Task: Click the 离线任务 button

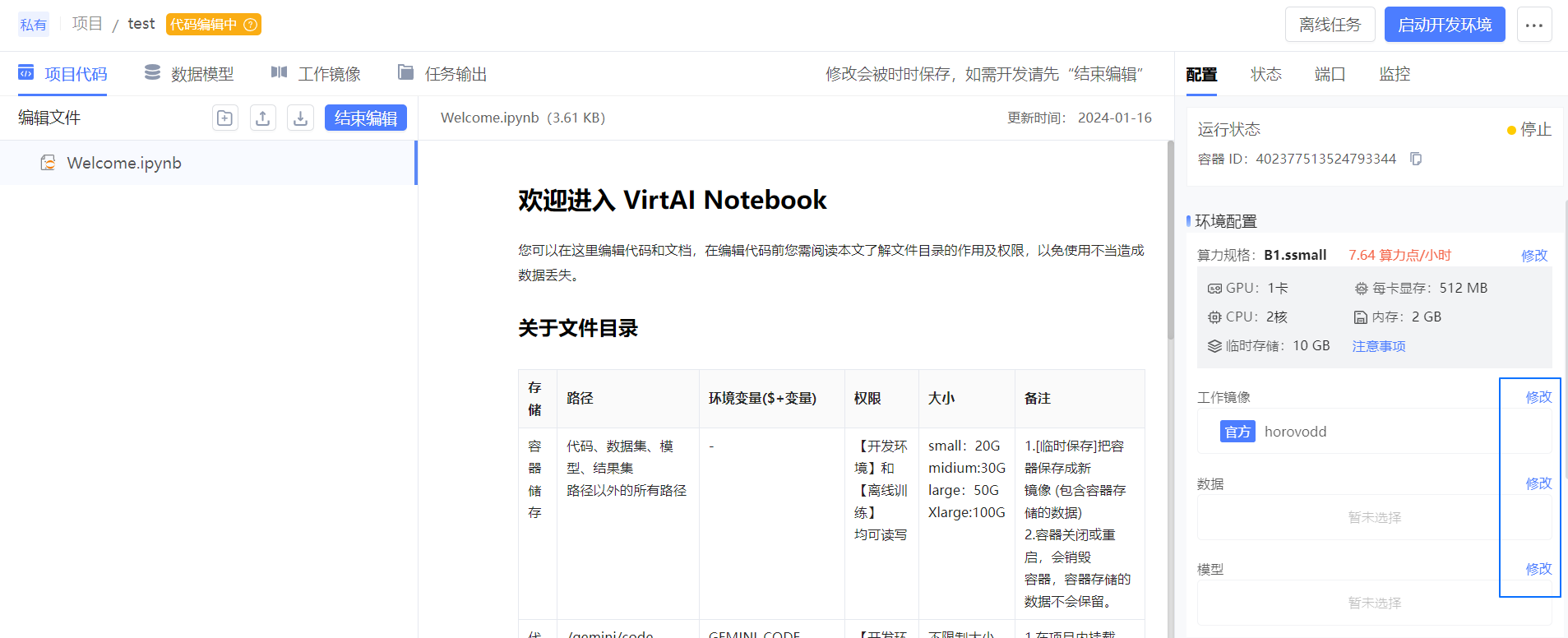Action: tap(1330, 25)
